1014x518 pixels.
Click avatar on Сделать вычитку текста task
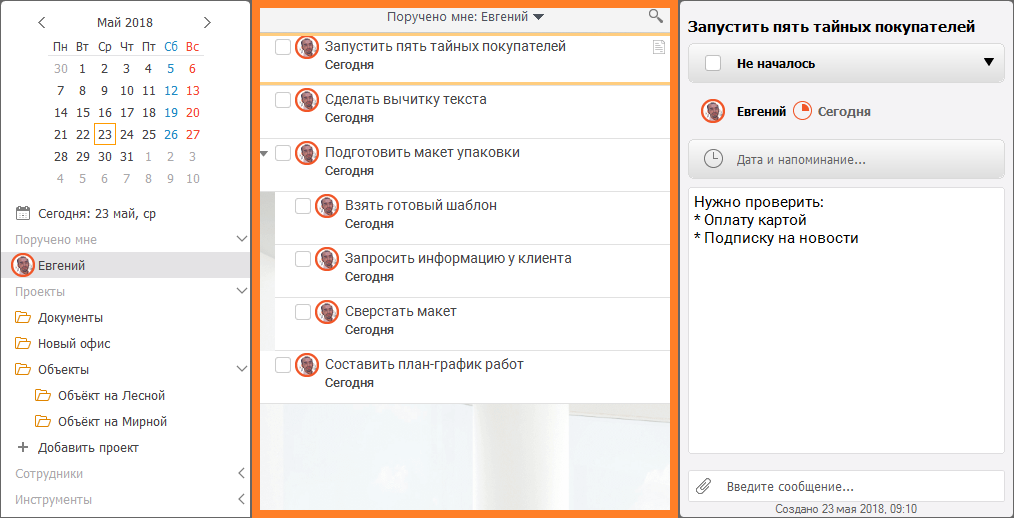[307, 100]
